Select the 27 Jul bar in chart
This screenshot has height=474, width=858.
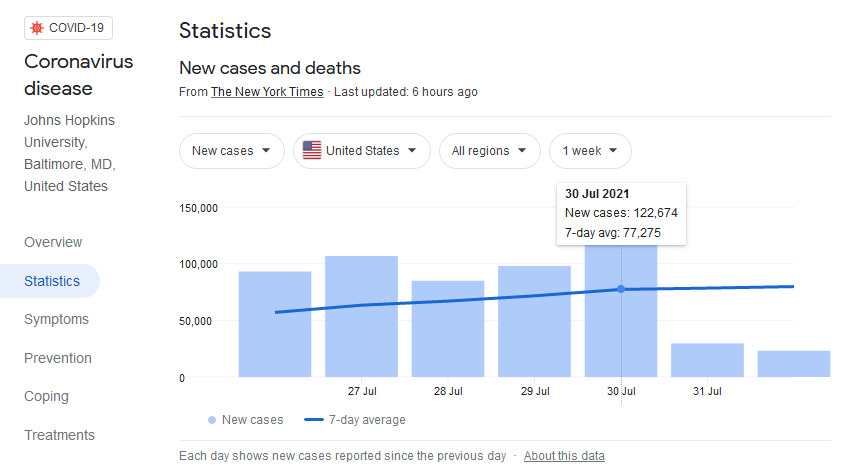tap(362, 316)
